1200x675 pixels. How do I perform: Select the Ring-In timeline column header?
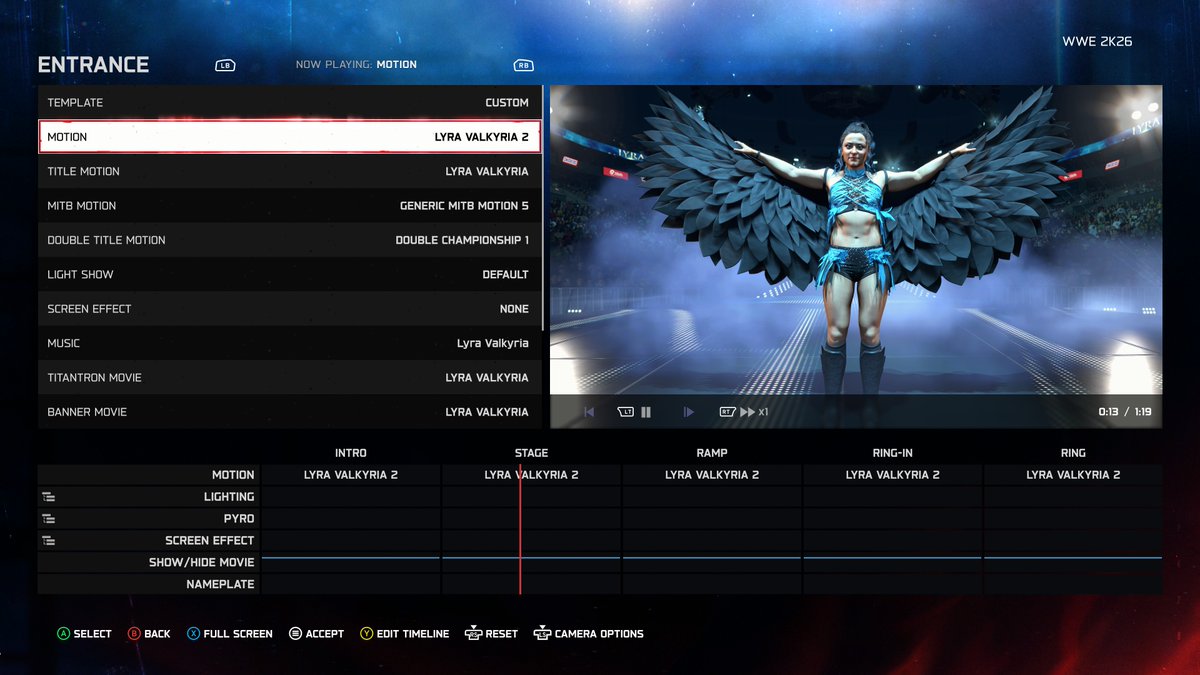[x=892, y=453]
